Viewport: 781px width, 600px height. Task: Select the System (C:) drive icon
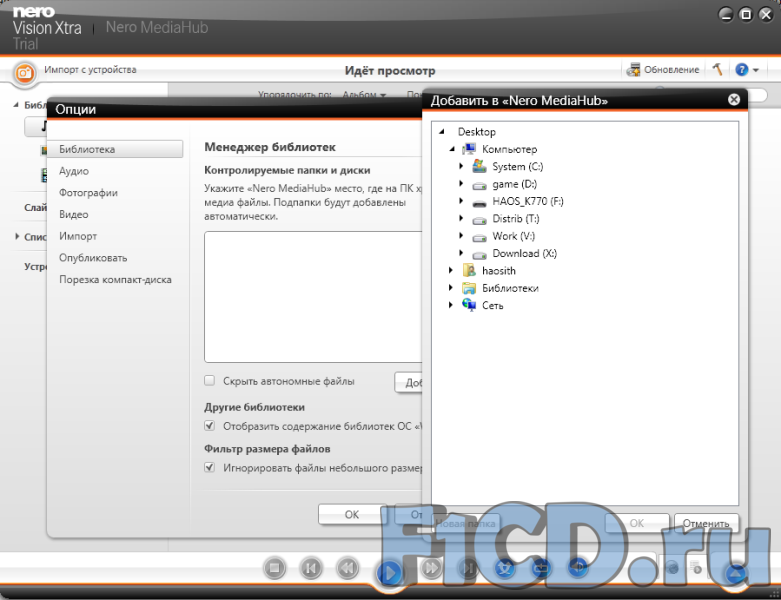[479, 166]
